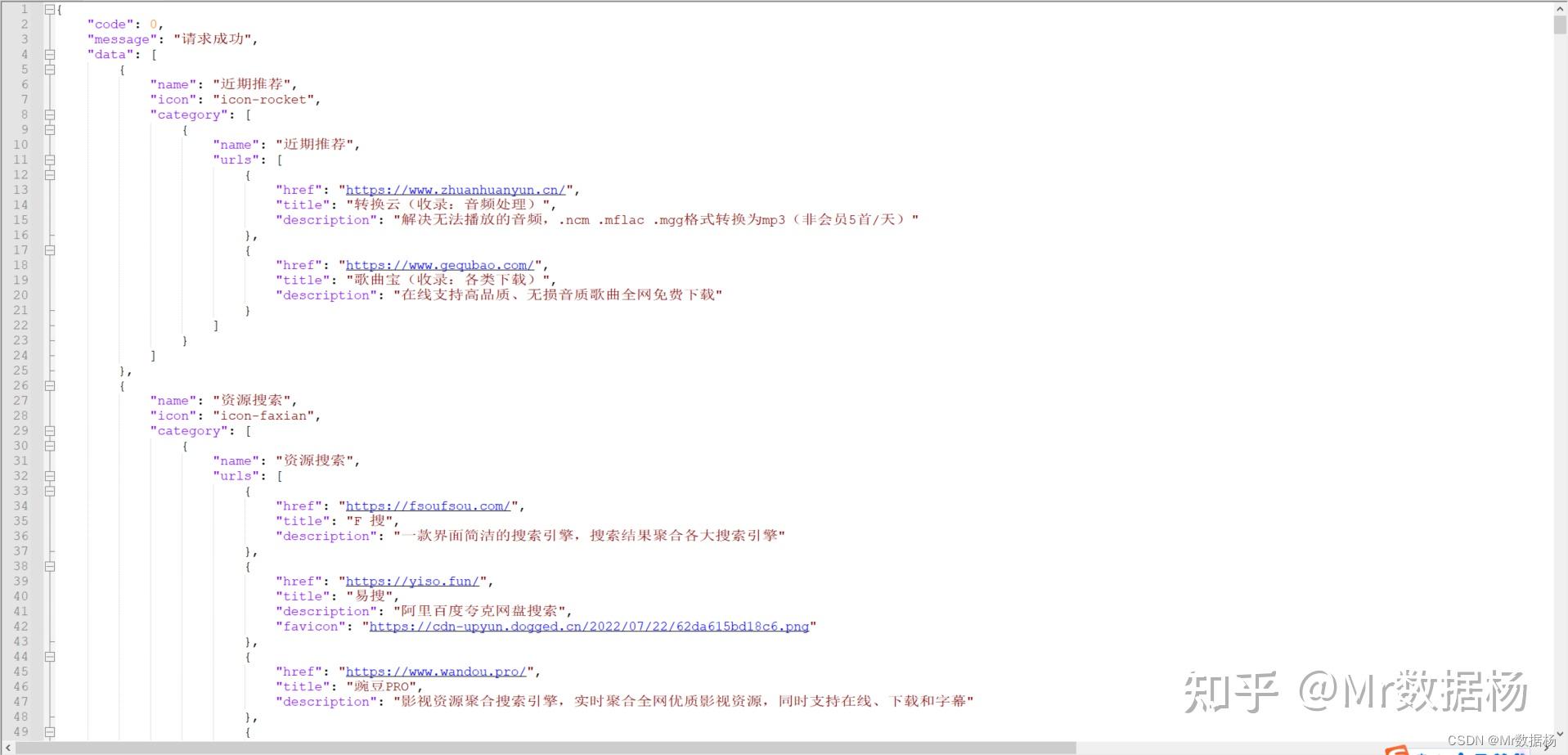Collapse the "资源搜索" object fold at line 26
This screenshot has height=755, width=1568.
pos(49,385)
